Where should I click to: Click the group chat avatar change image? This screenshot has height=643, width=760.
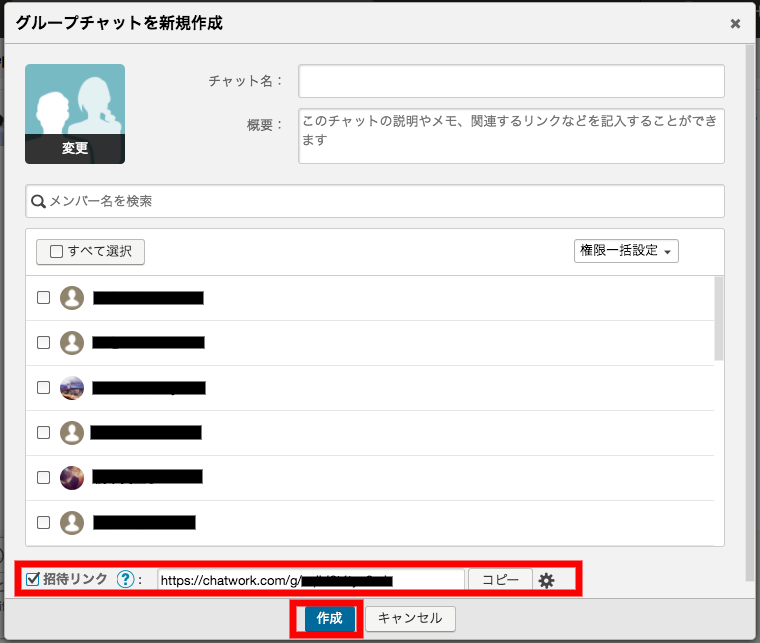coord(75,114)
